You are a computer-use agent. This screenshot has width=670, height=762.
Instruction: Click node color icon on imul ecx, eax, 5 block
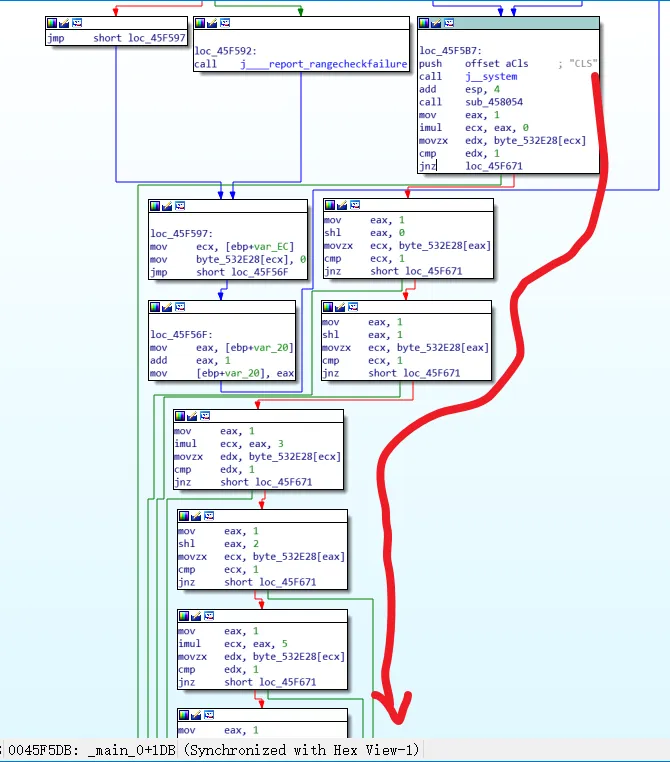coord(184,616)
